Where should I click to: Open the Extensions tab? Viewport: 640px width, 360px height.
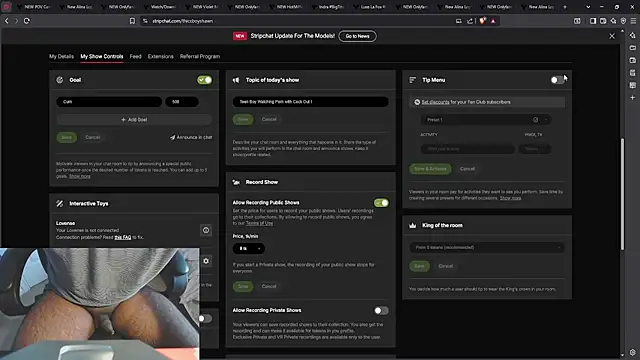coord(160,56)
